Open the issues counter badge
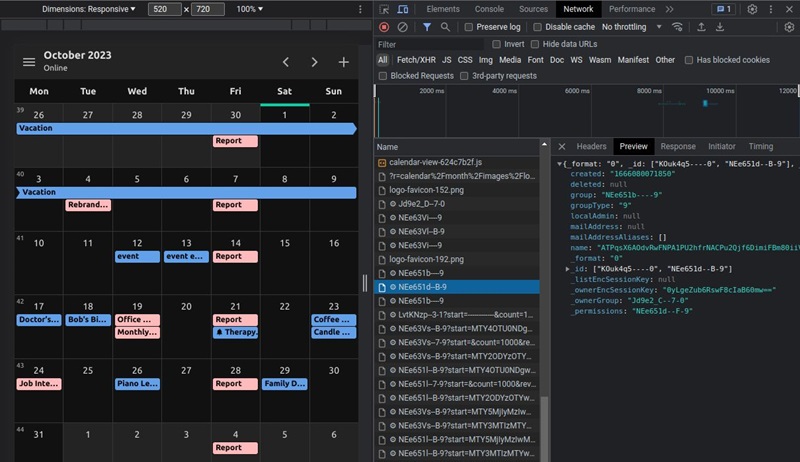The width and height of the screenshot is (800, 462). (723, 9)
